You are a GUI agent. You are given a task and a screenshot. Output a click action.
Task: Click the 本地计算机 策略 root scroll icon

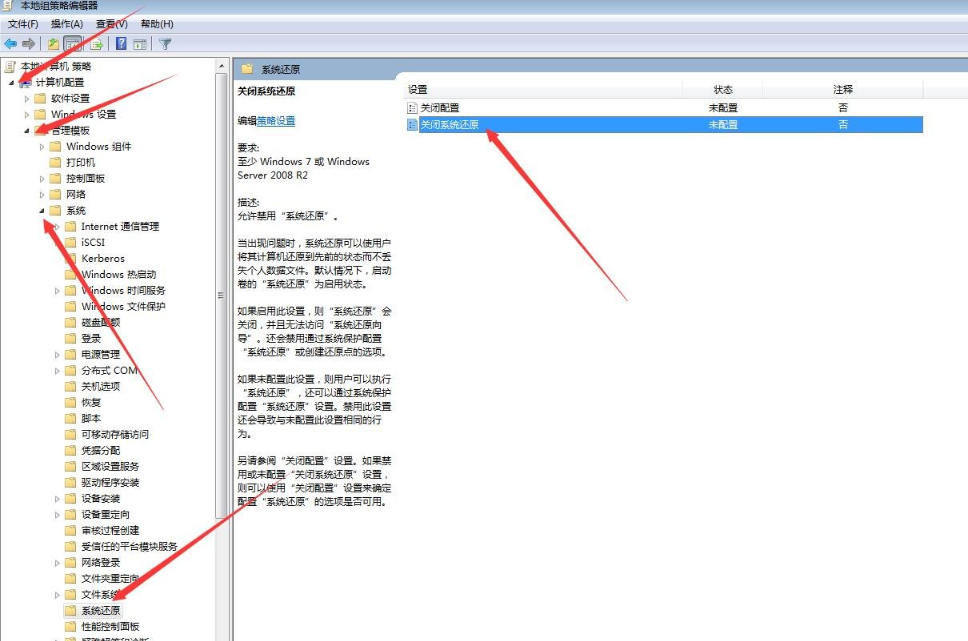tap(10, 66)
